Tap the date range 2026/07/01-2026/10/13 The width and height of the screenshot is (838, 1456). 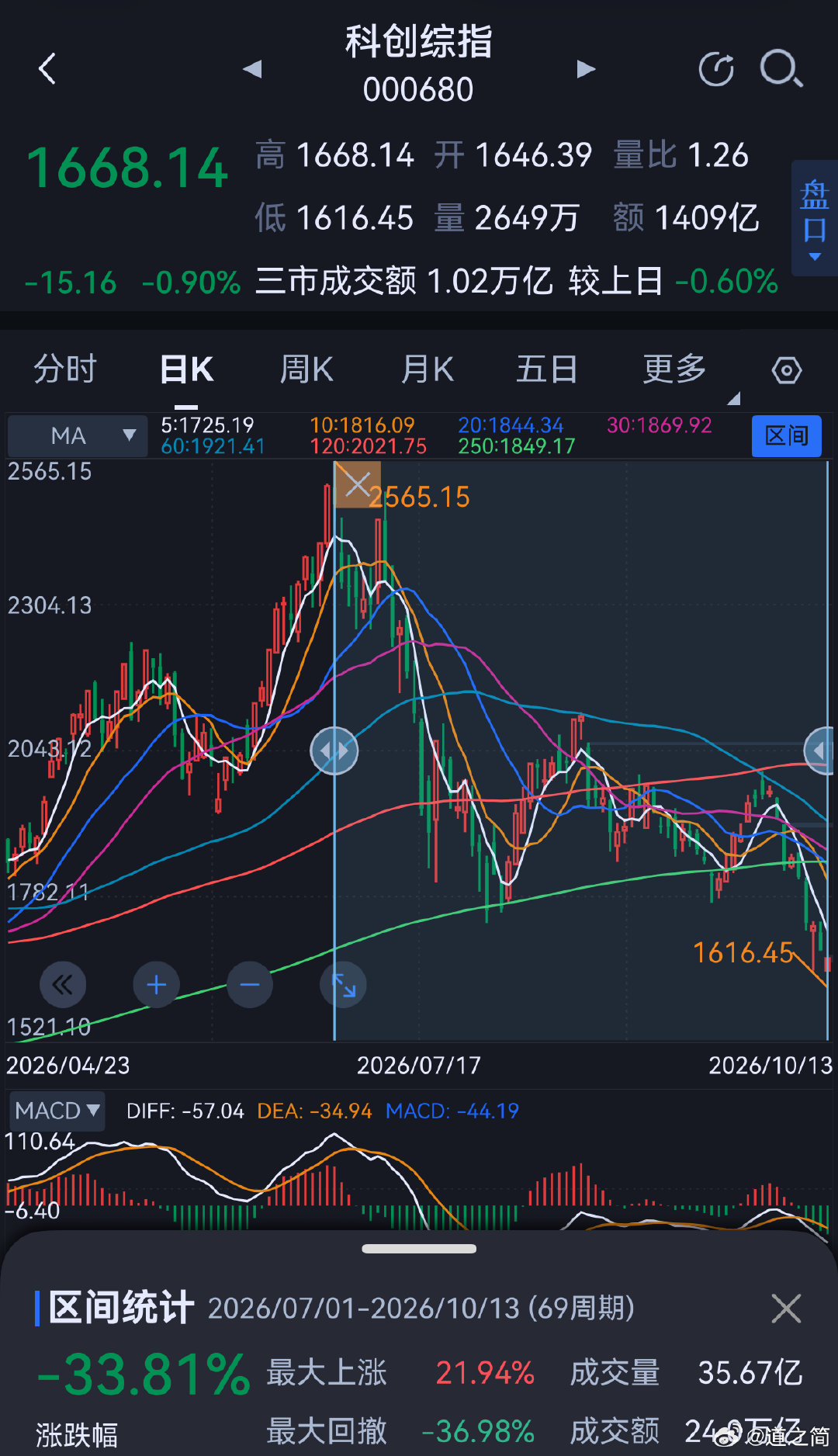(364, 1309)
